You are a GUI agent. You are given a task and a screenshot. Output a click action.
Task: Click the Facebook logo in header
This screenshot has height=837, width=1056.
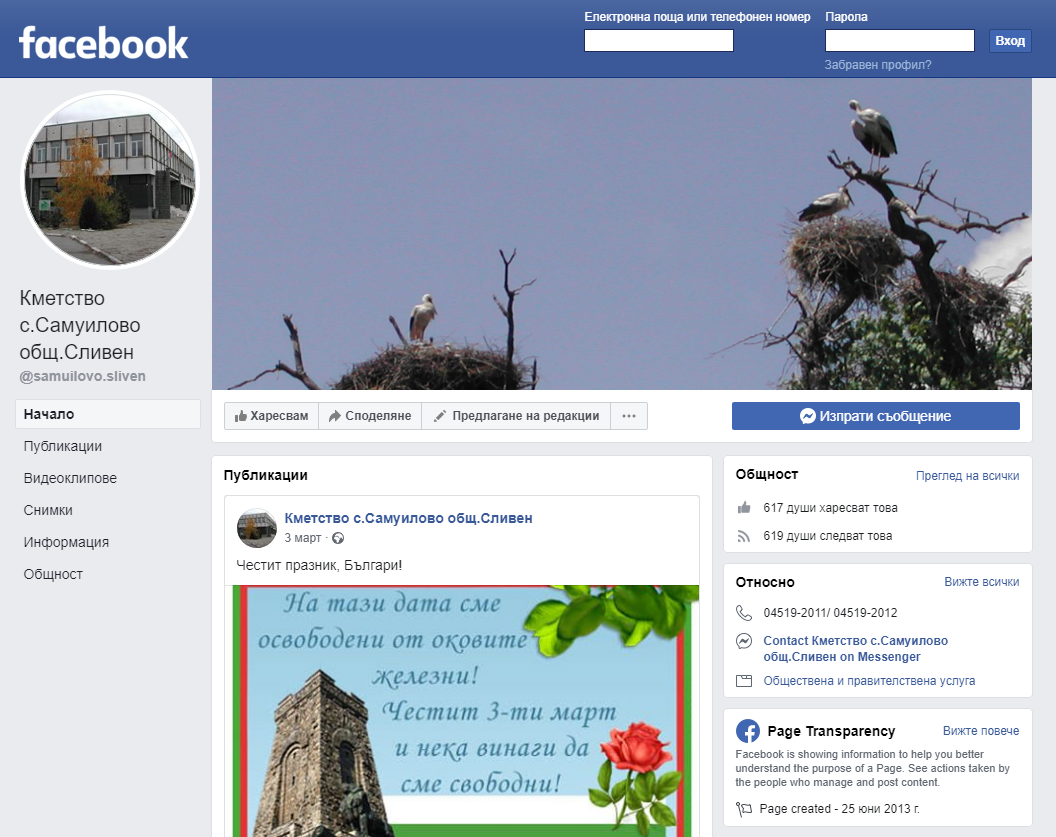pyautogui.click(x=104, y=43)
